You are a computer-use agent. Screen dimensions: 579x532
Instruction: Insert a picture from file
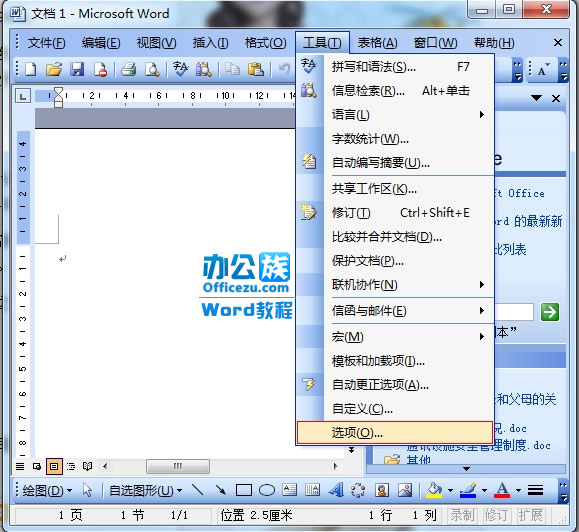405,490
